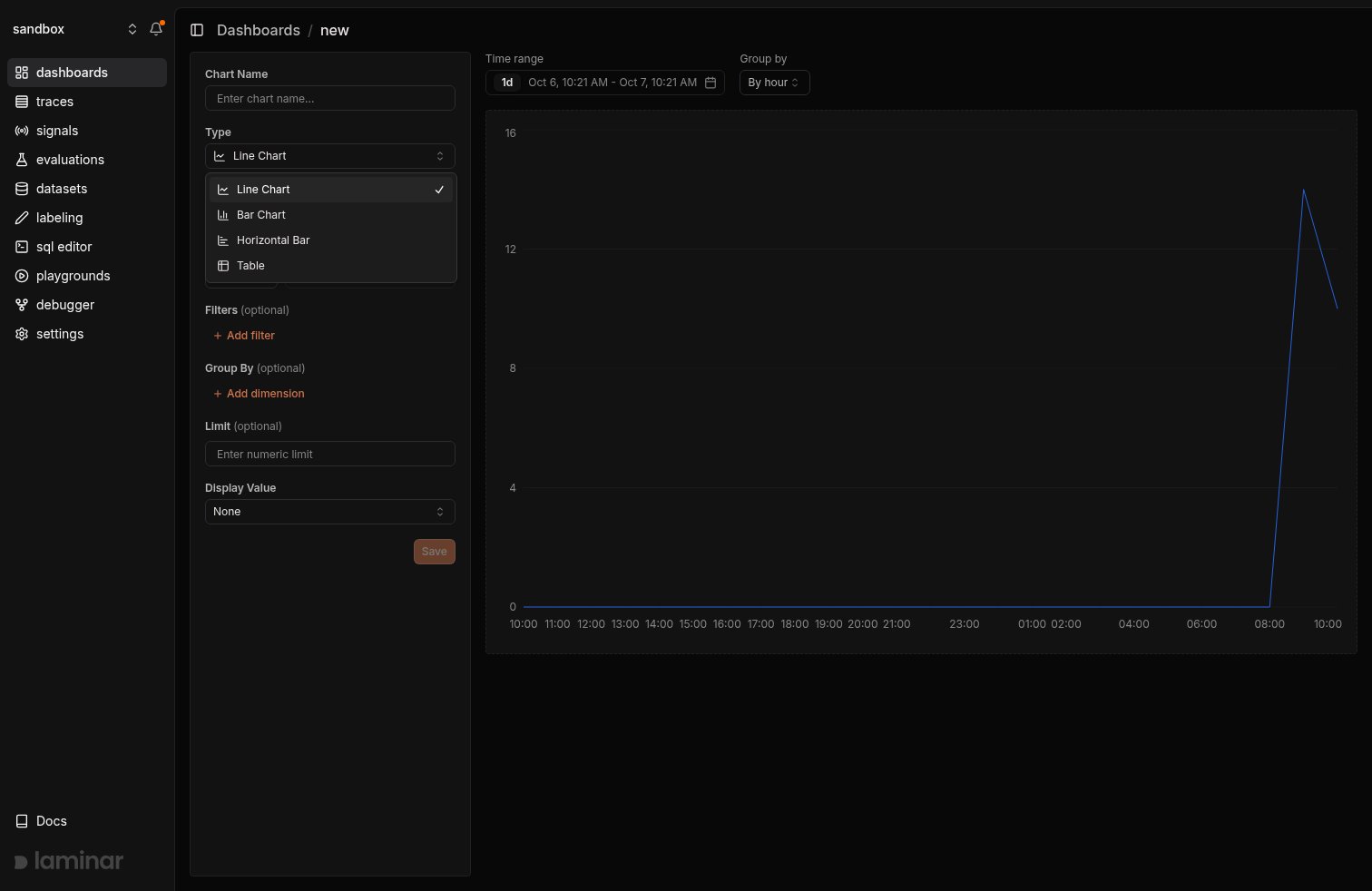Image resolution: width=1372 pixels, height=891 pixels.
Task: Collapse the Type chart dropdown
Action: [330, 156]
